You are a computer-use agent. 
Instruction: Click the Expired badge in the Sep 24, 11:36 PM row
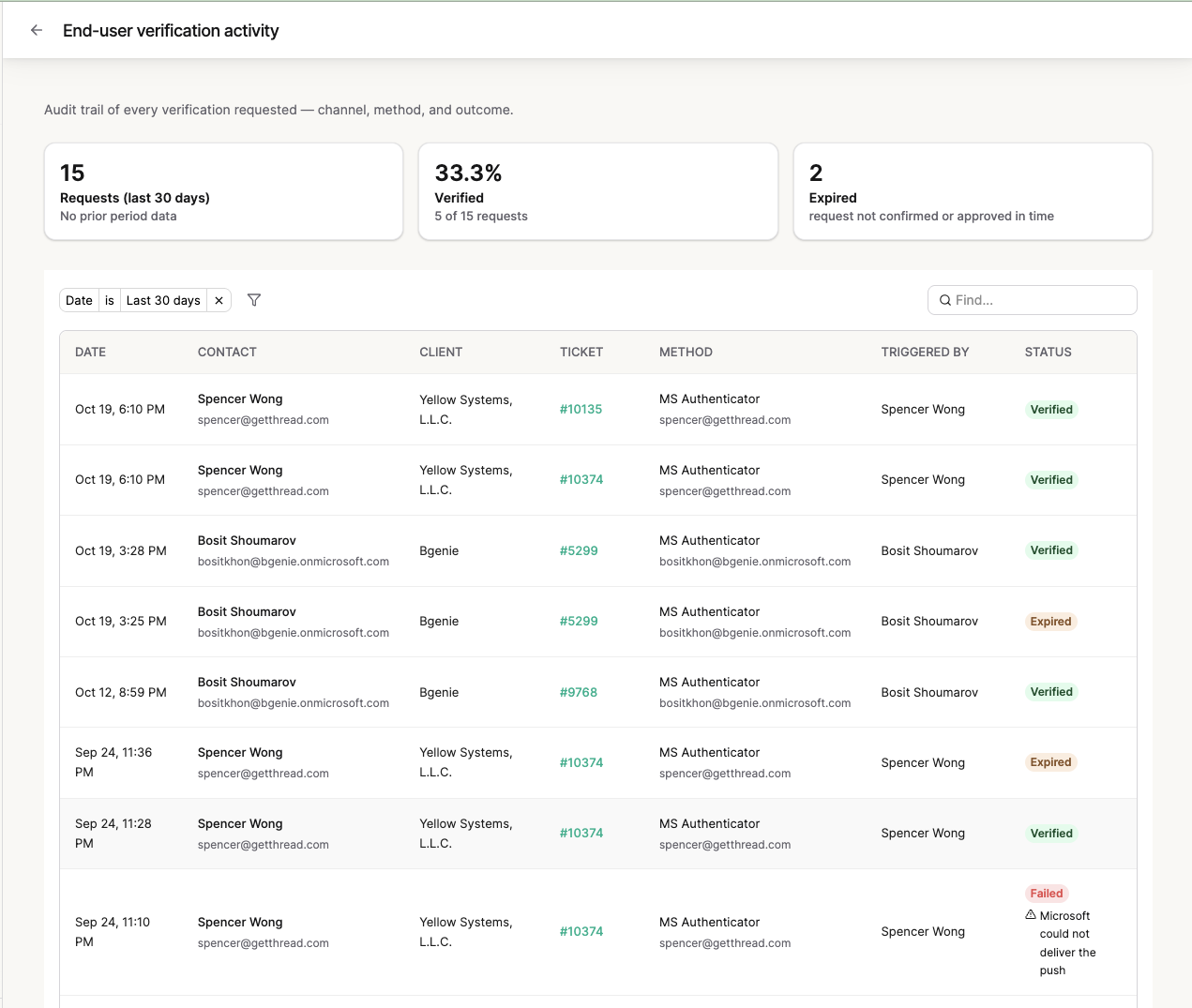coord(1050,762)
